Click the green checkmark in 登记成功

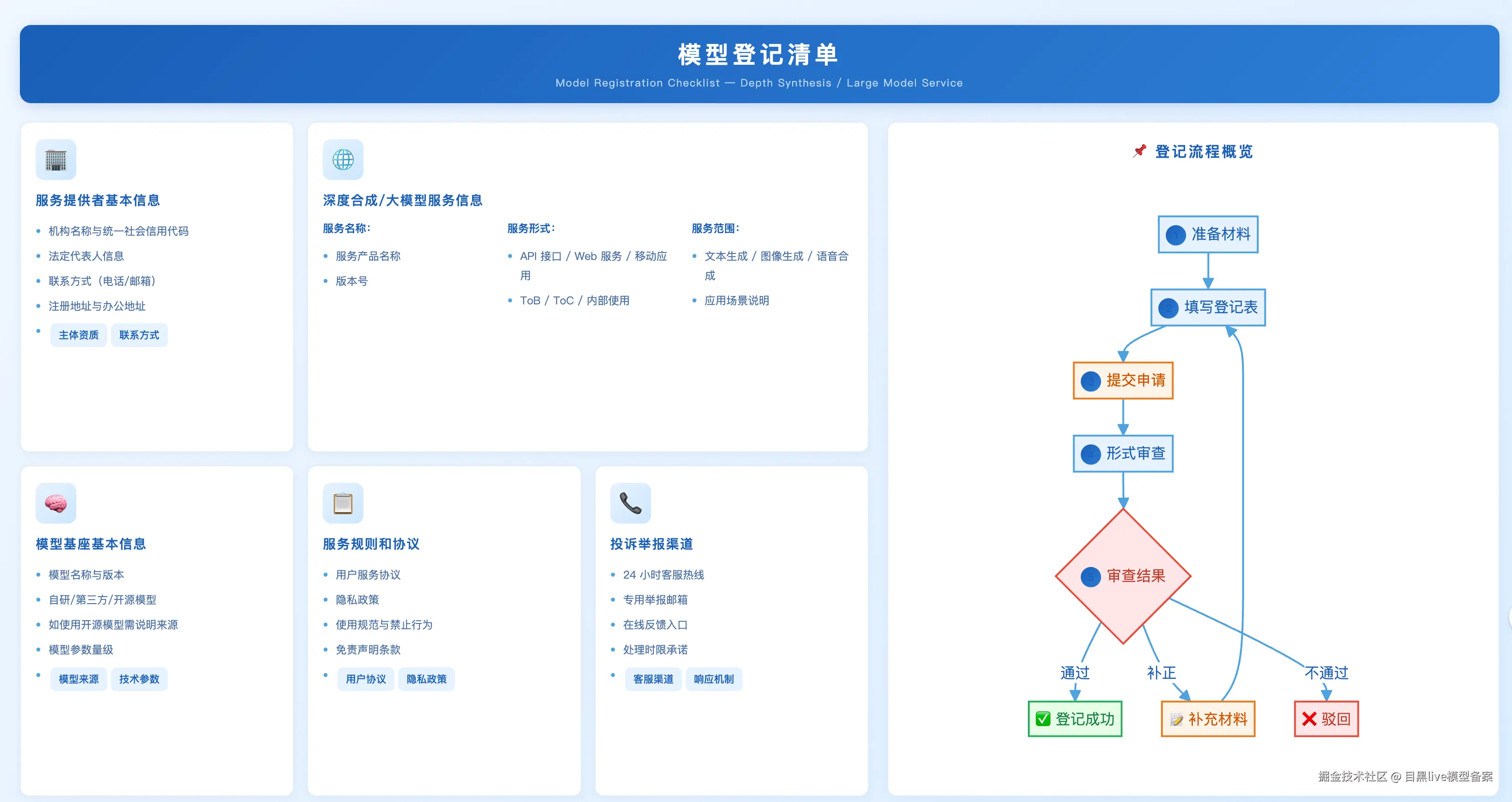point(1043,719)
